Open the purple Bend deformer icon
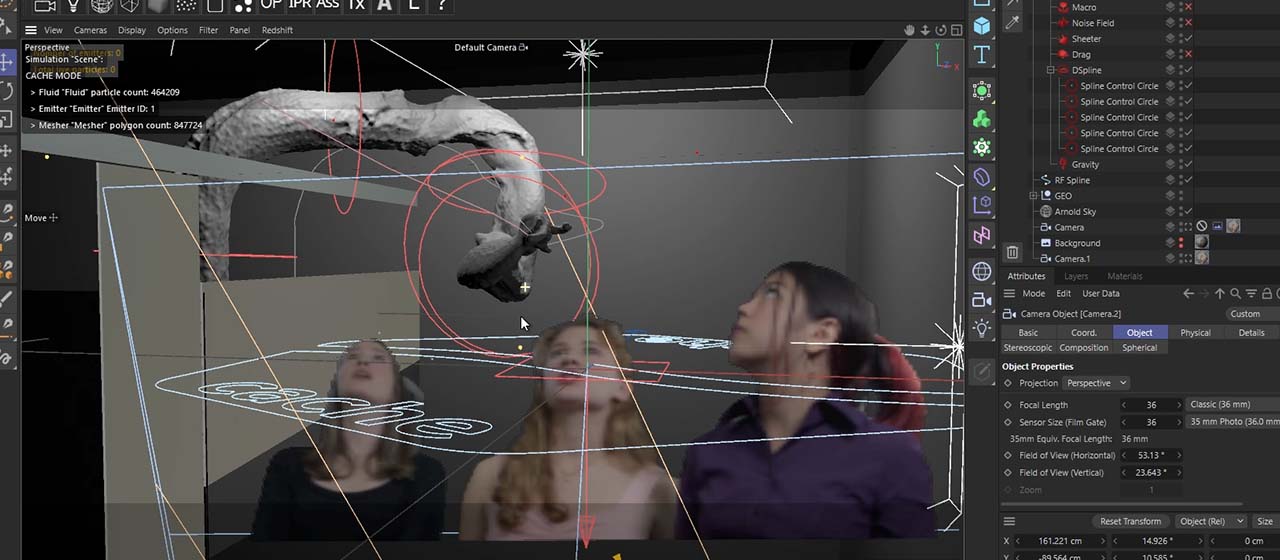 (x=982, y=178)
